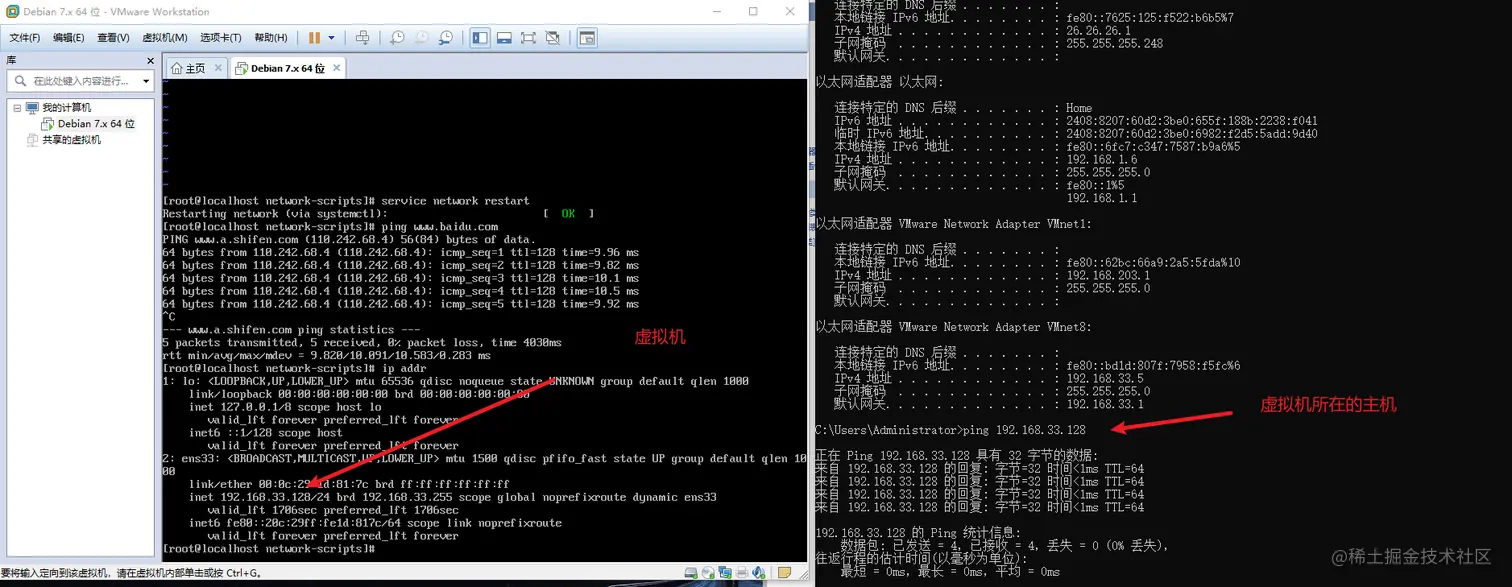1512x587 pixels.
Task: Open the 虚拟机(M) menu
Action: 164,38
